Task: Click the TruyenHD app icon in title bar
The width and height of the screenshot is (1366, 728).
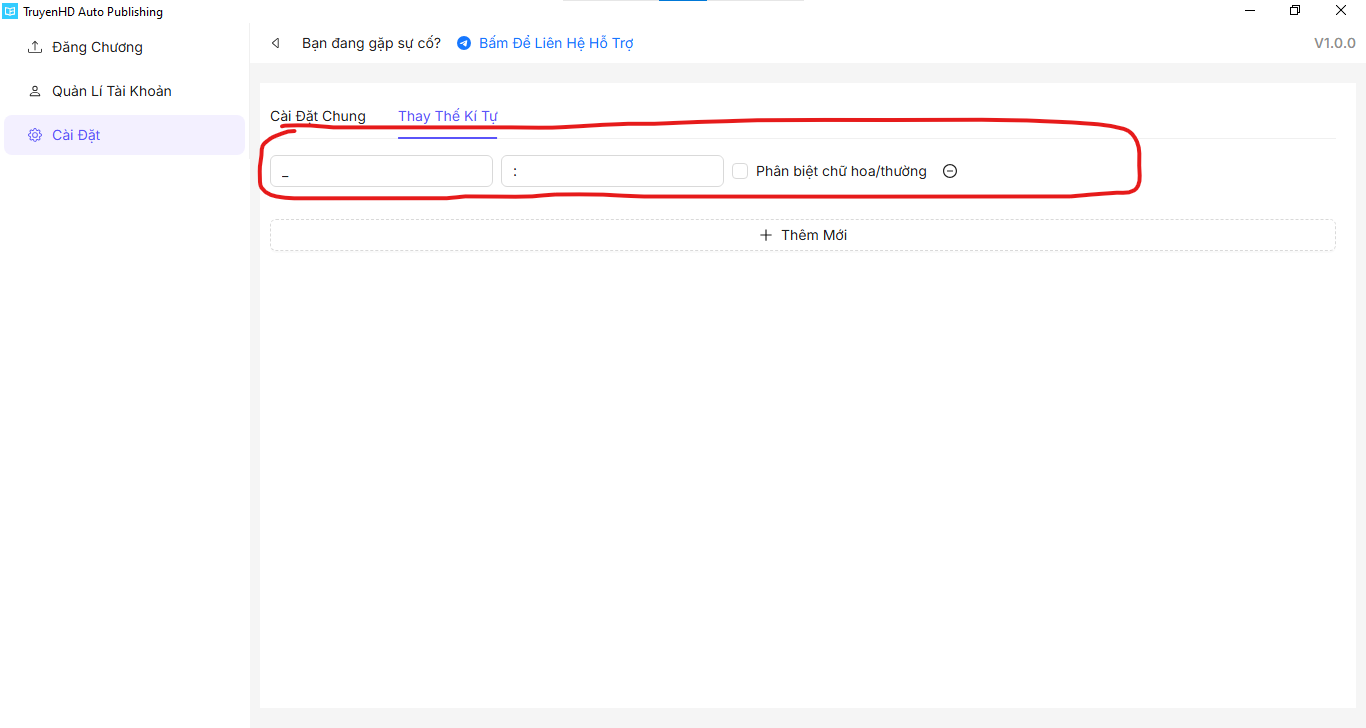Action: pos(10,12)
